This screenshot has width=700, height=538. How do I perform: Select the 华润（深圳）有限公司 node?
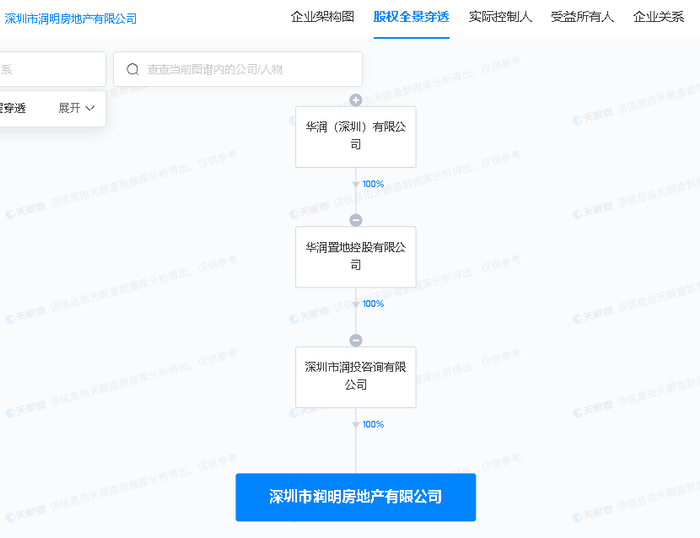click(x=355, y=137)
